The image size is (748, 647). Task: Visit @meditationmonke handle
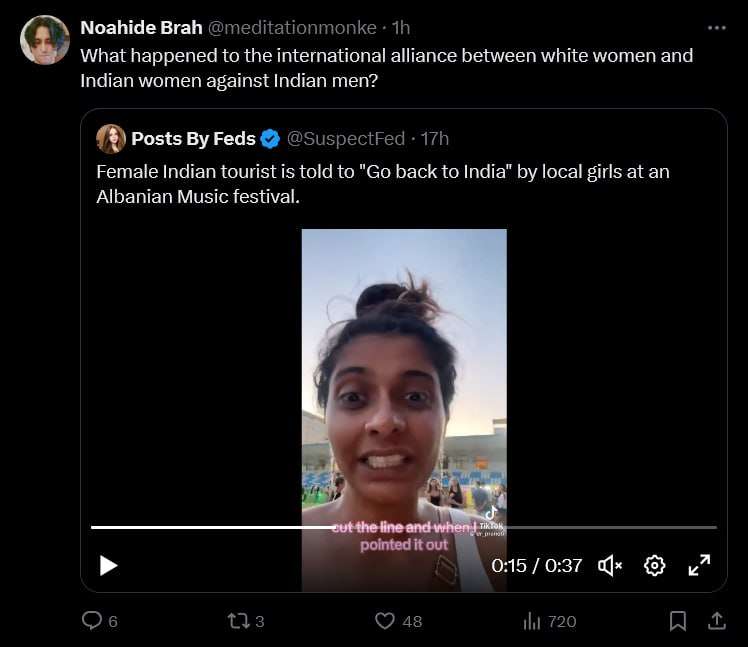point(292,27)
